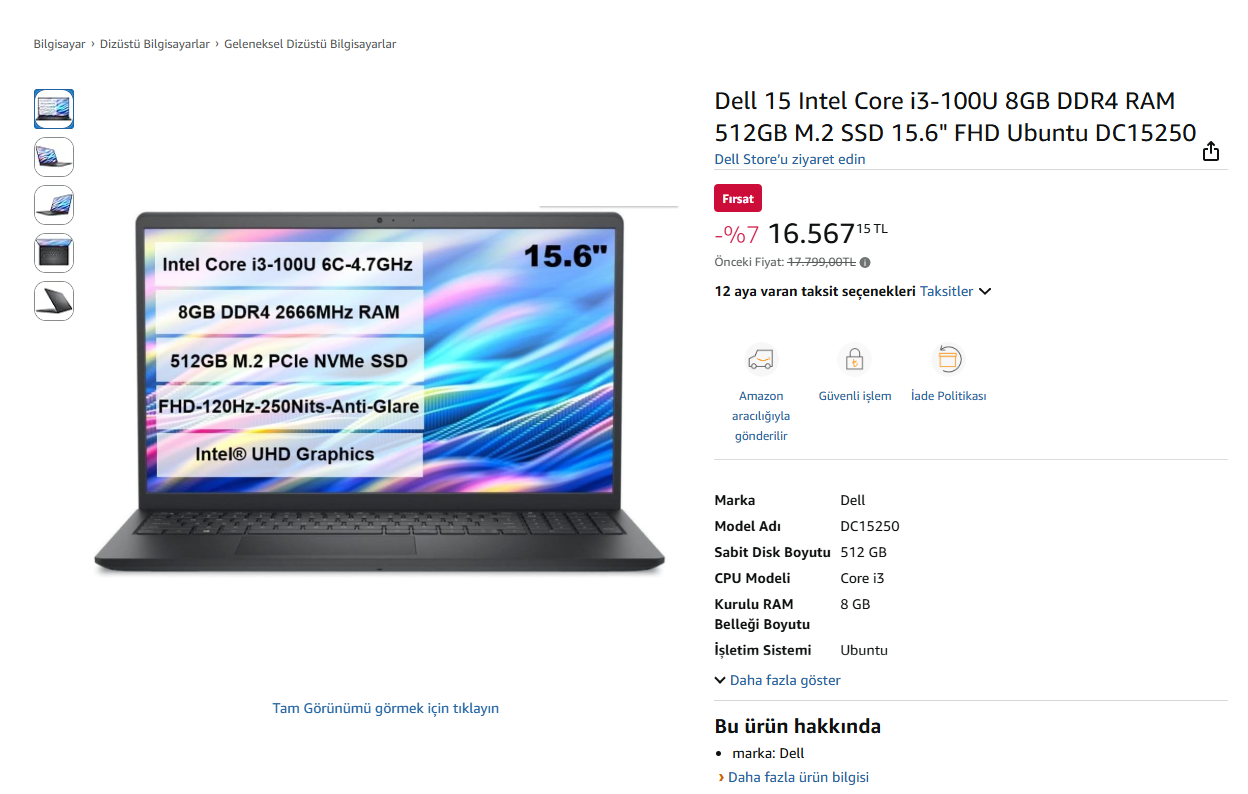Viewport: 1248px width, 794px height.
Task: Open Dizüstü Bilgisayarlar breadcrumb link
Action: coord(155,44)
